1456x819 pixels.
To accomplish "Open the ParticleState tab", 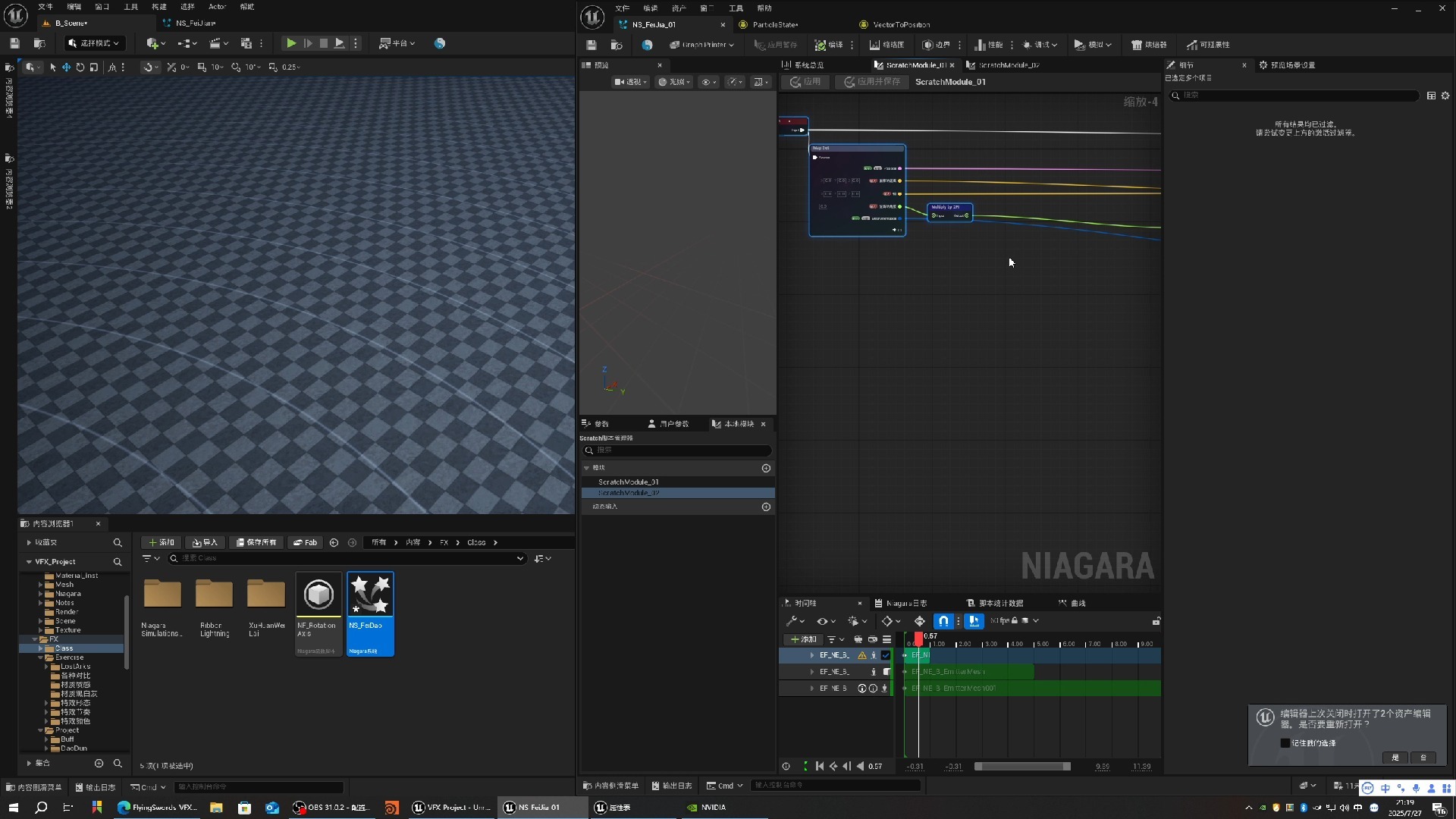I will tap(775, 24).
